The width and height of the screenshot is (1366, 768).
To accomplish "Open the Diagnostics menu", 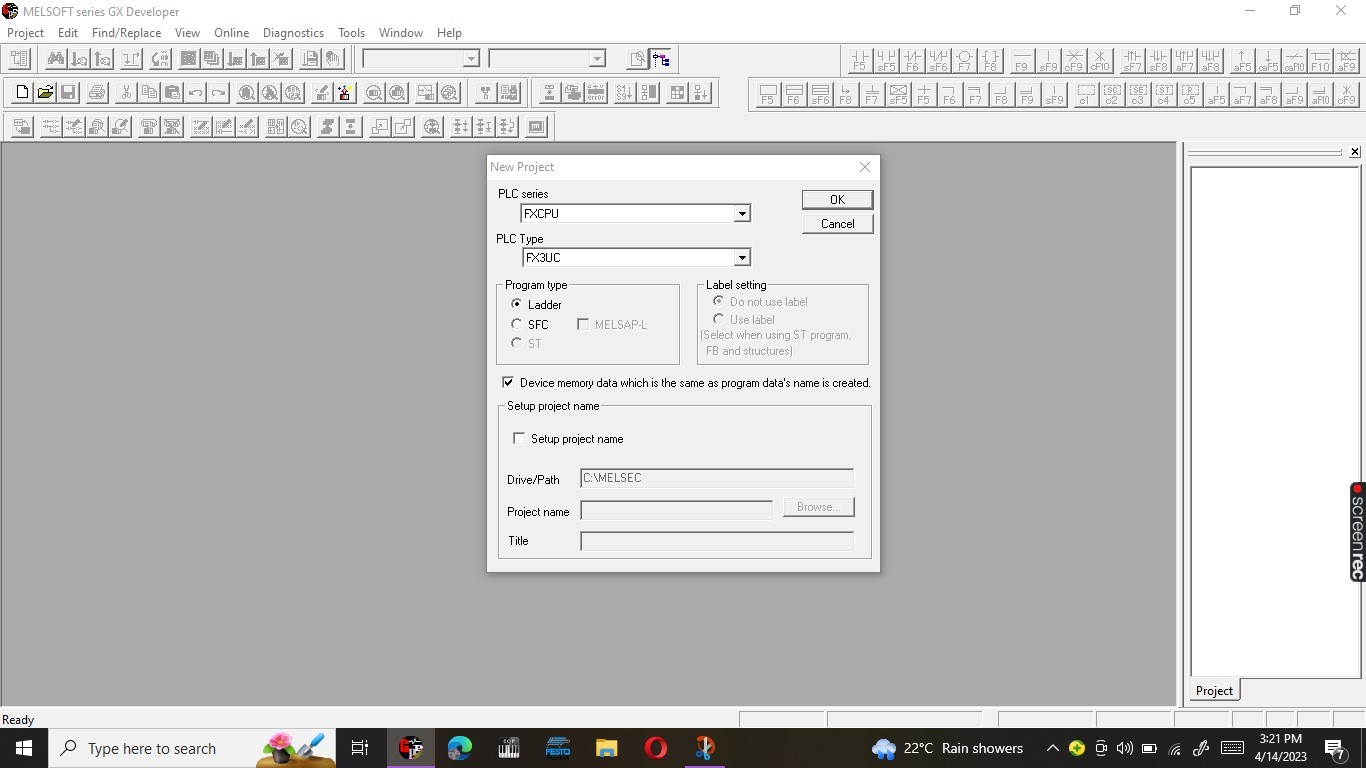I will click(x=293, y=33).
